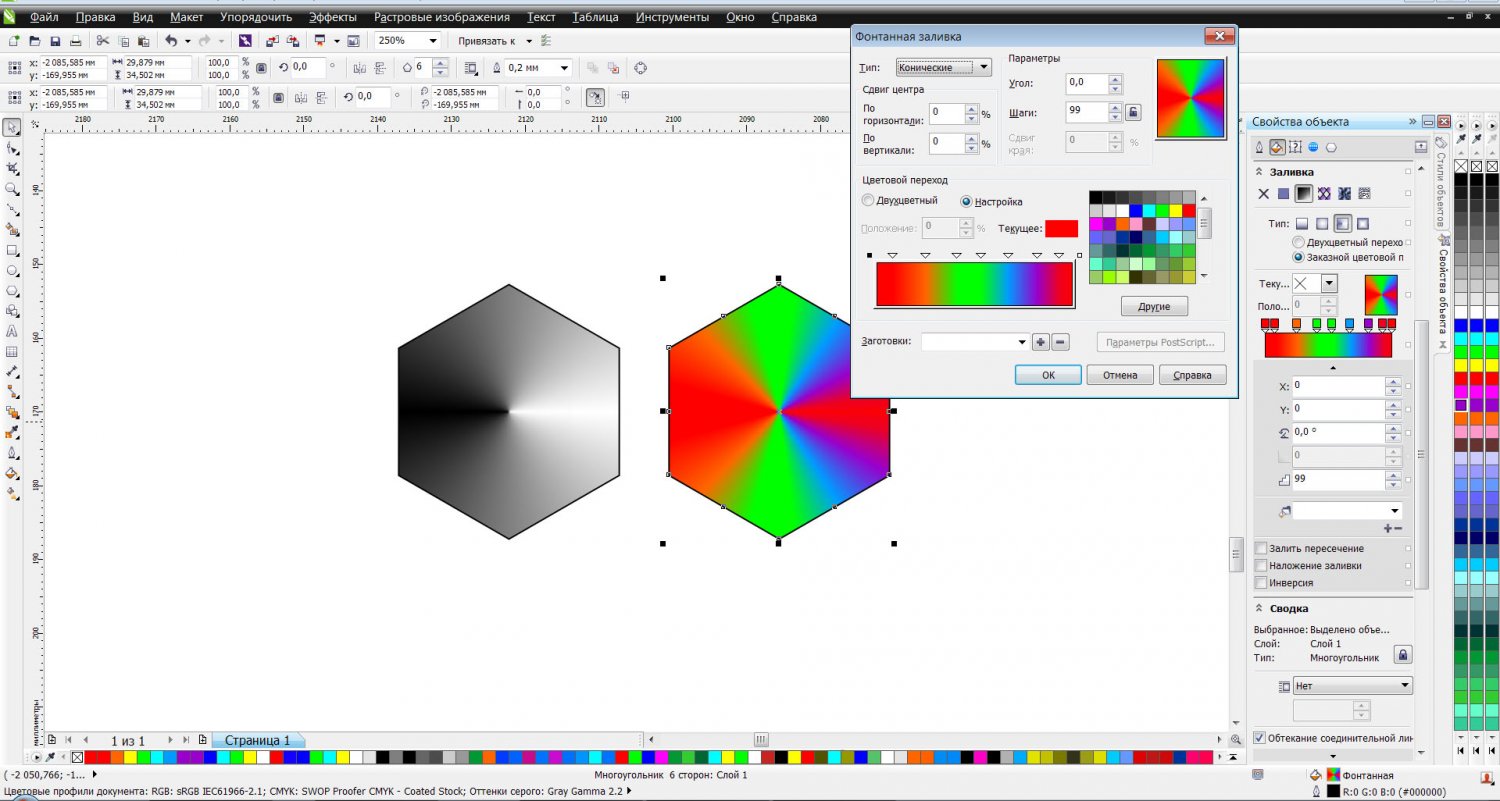Select the Ellipse tool
This screenshot has height=801, width=1500.
(x=12, y=271)
